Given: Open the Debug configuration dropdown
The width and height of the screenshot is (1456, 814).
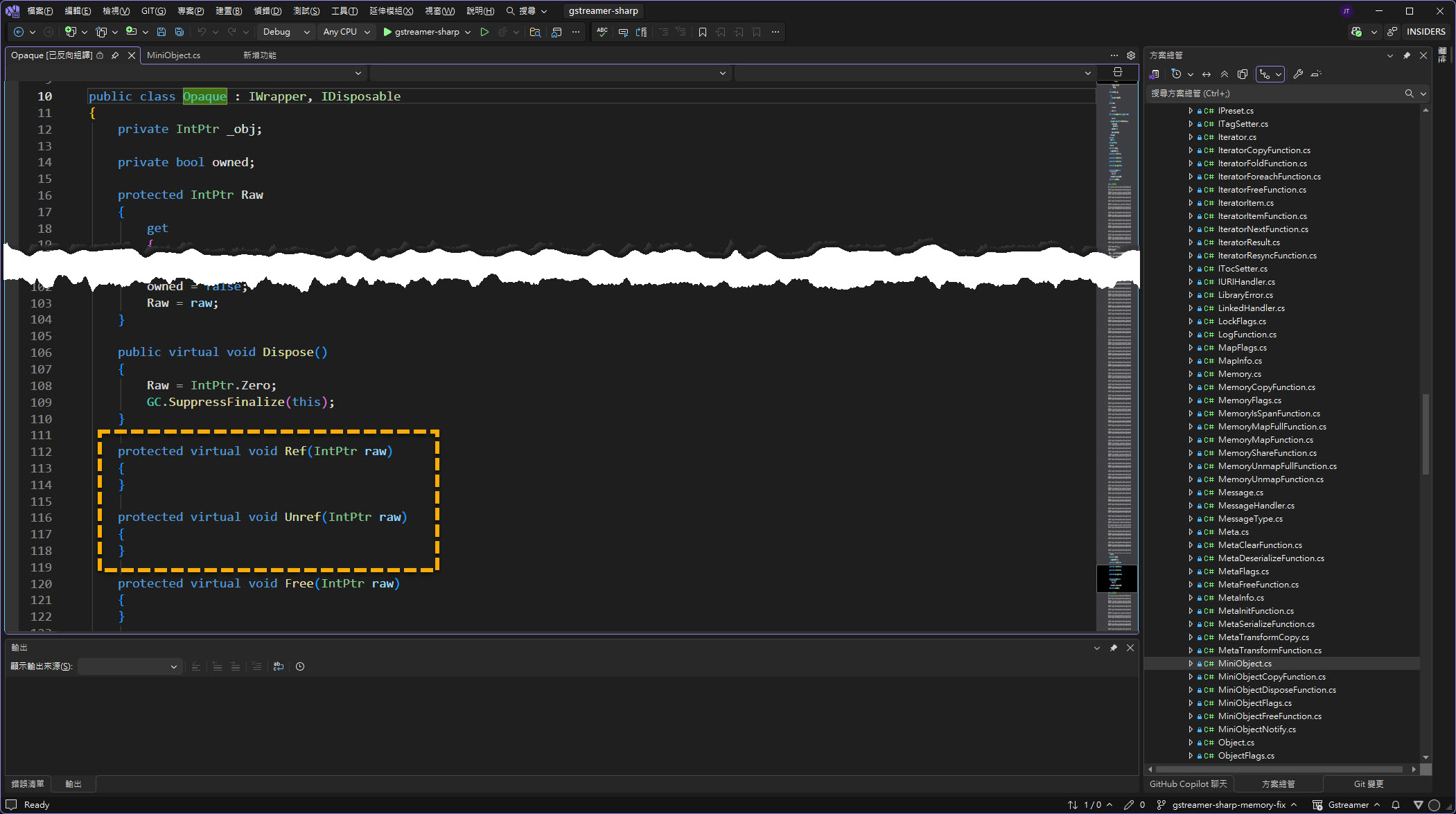Looking at the screenshot, I should (286, 32).
